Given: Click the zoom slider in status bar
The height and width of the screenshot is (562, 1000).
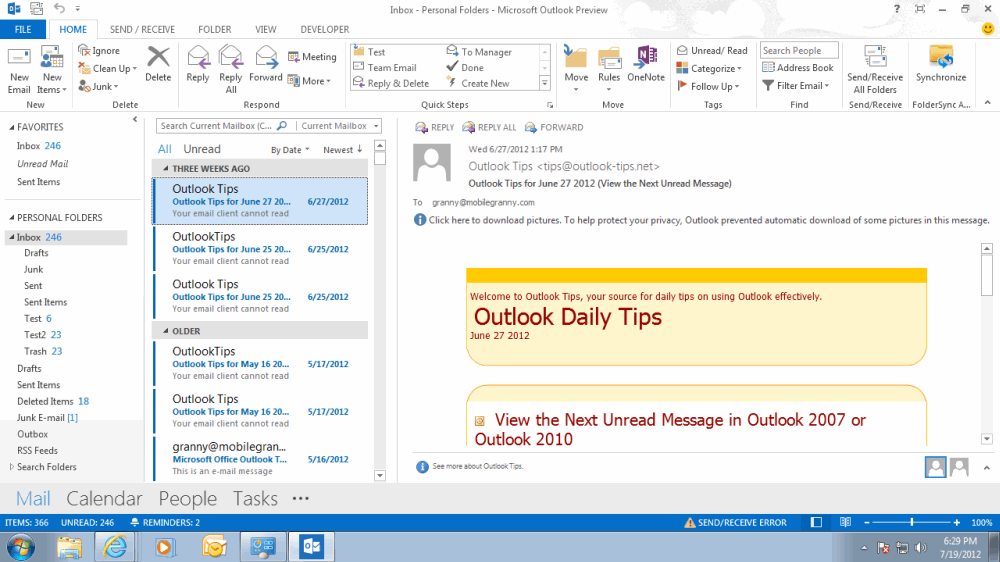Looking at the screenshot, I should coord(911,522).
